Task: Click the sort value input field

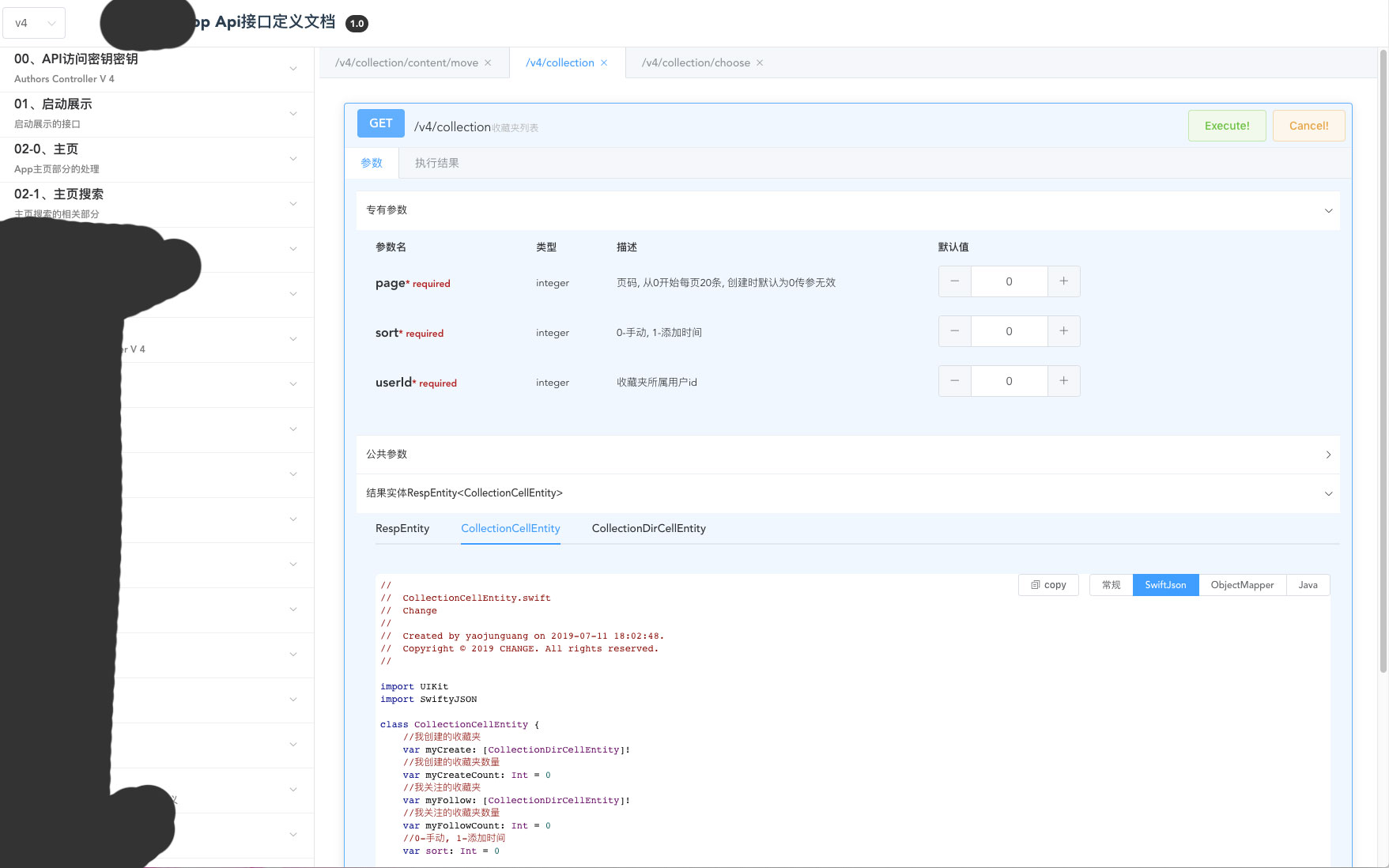Action: 1010,331
